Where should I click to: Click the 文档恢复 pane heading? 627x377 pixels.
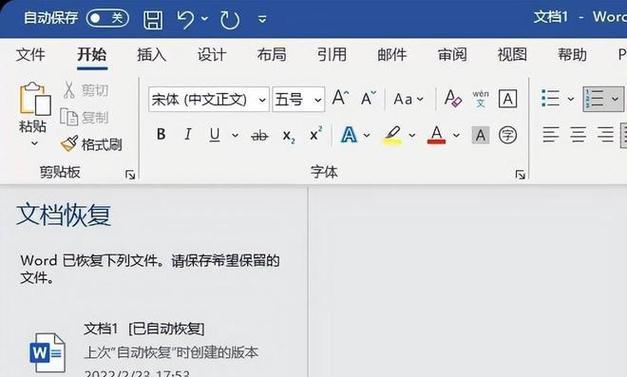pos(64,215)
